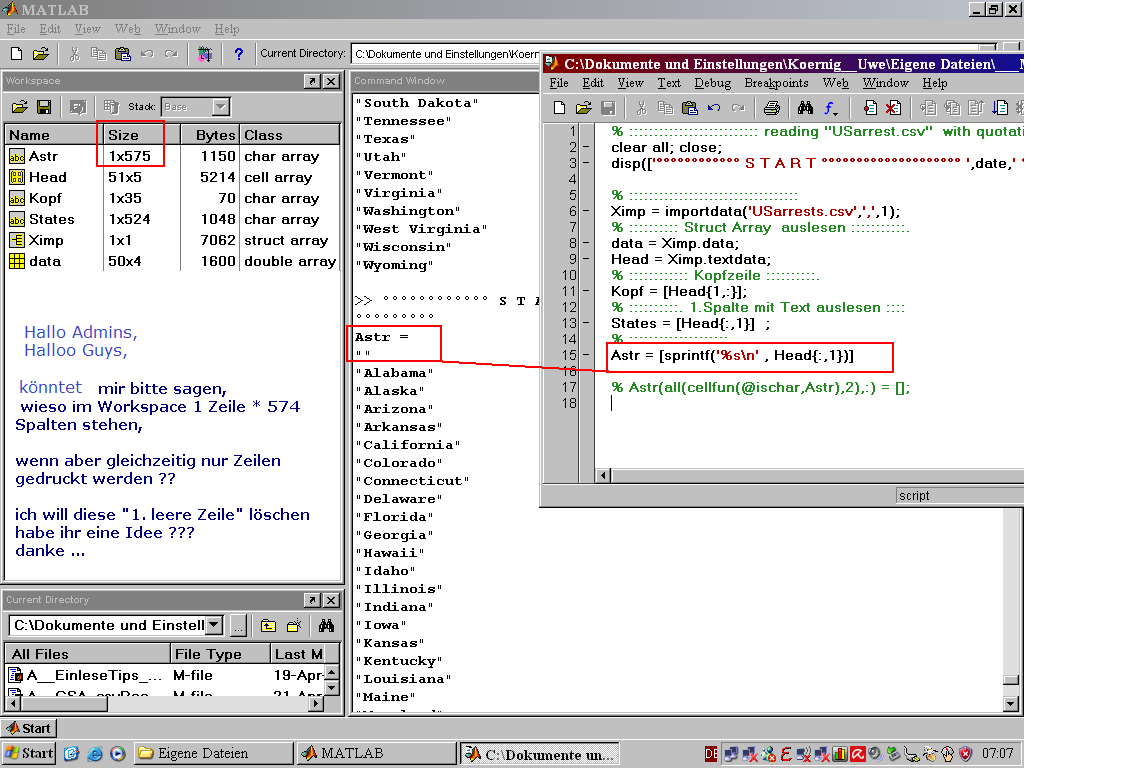Click the Set/Clear breakpoint icon in editor

(x=870, y=108)
